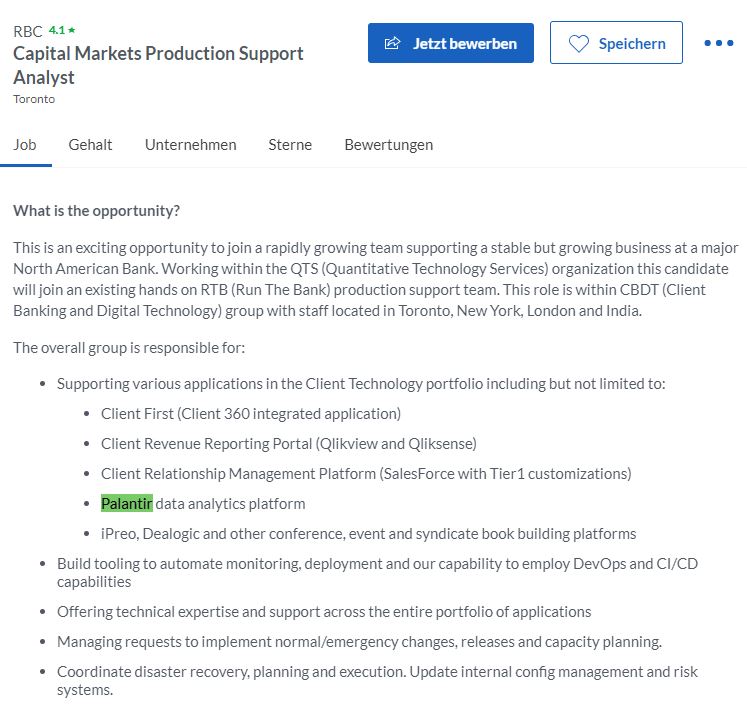Click the Speichern button text
Image resolution: width=747 pixels, height=705 pixels.
(632, 43)
